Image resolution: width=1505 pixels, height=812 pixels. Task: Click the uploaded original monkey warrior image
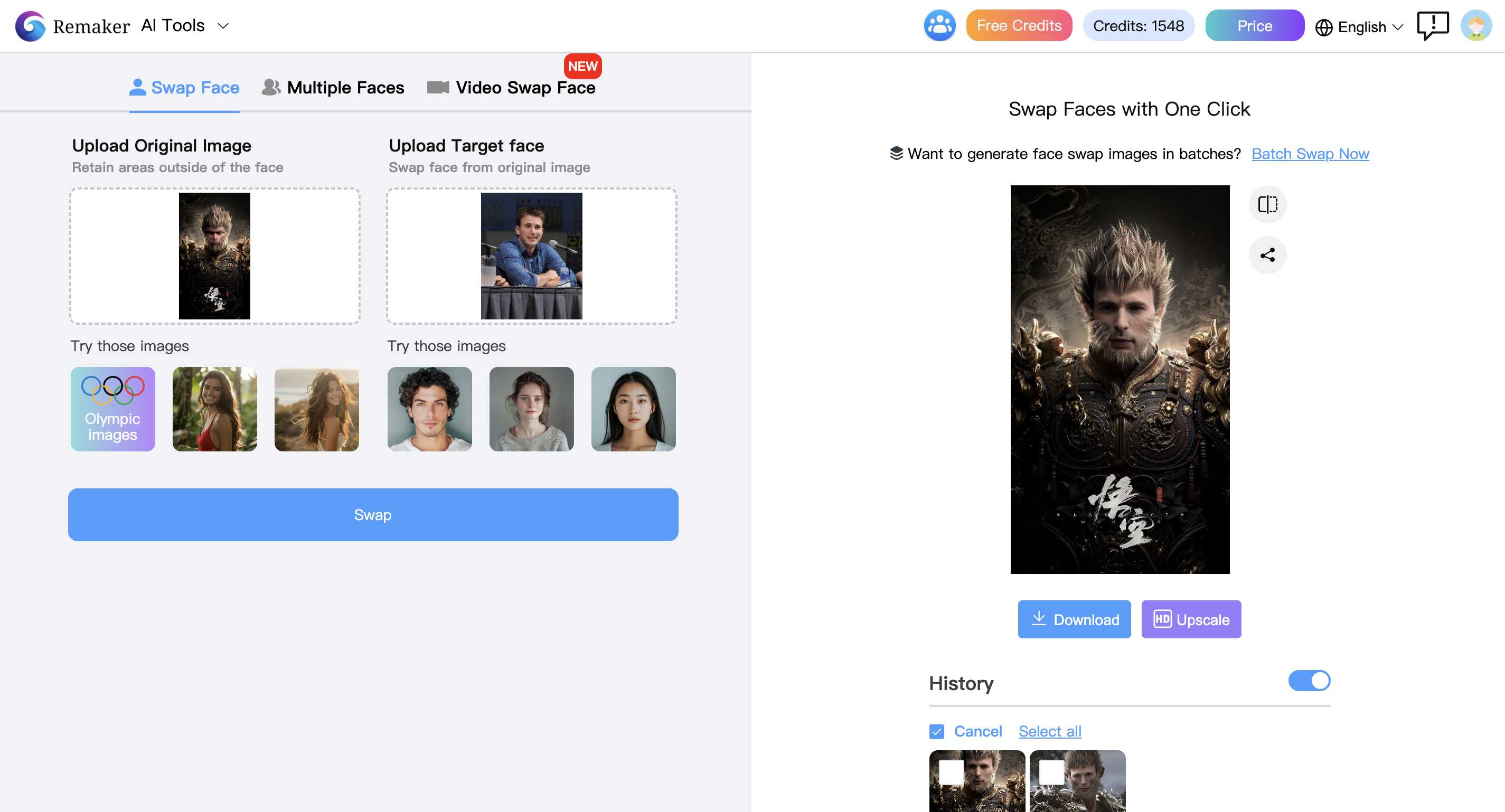click(214, 256)
